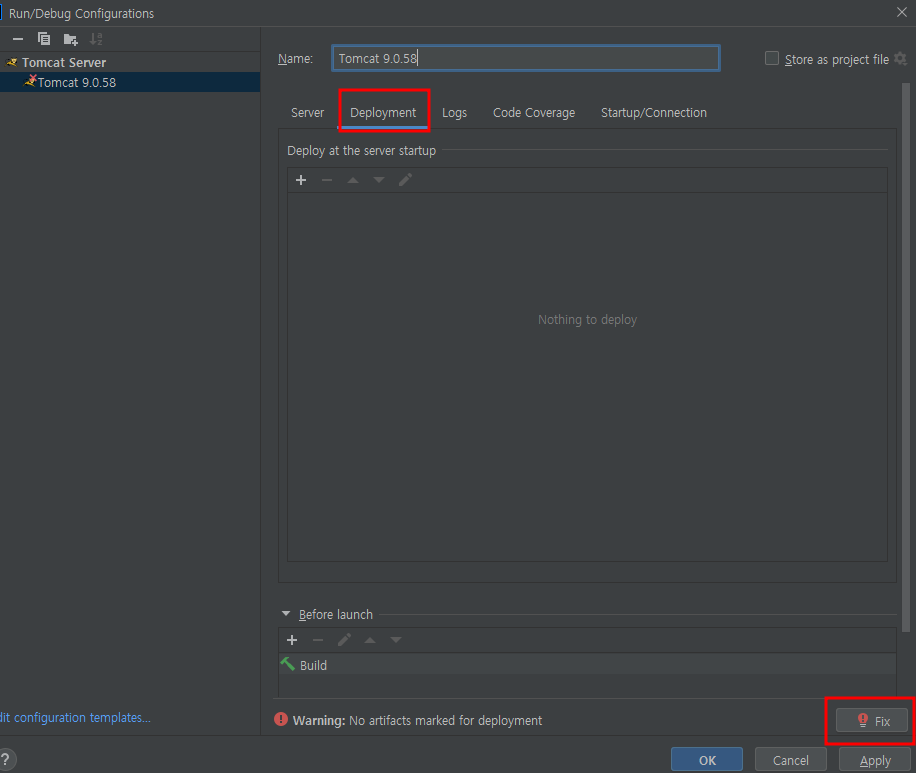This screenshot has height=773, width=916.
Task: Edit deployment item with the pencil icon
Action: (405, 180)
